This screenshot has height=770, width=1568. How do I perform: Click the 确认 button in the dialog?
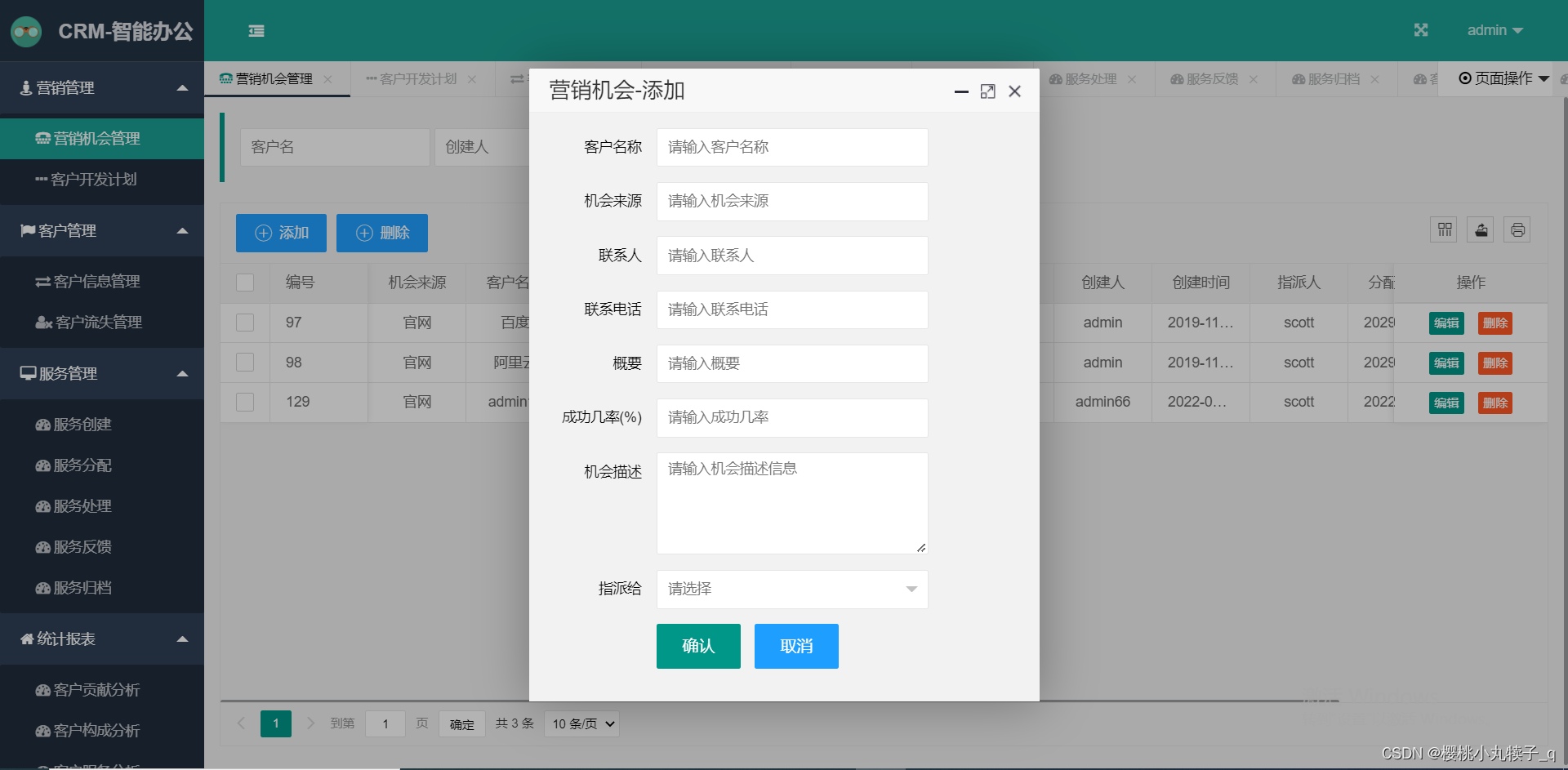point(697,646)
